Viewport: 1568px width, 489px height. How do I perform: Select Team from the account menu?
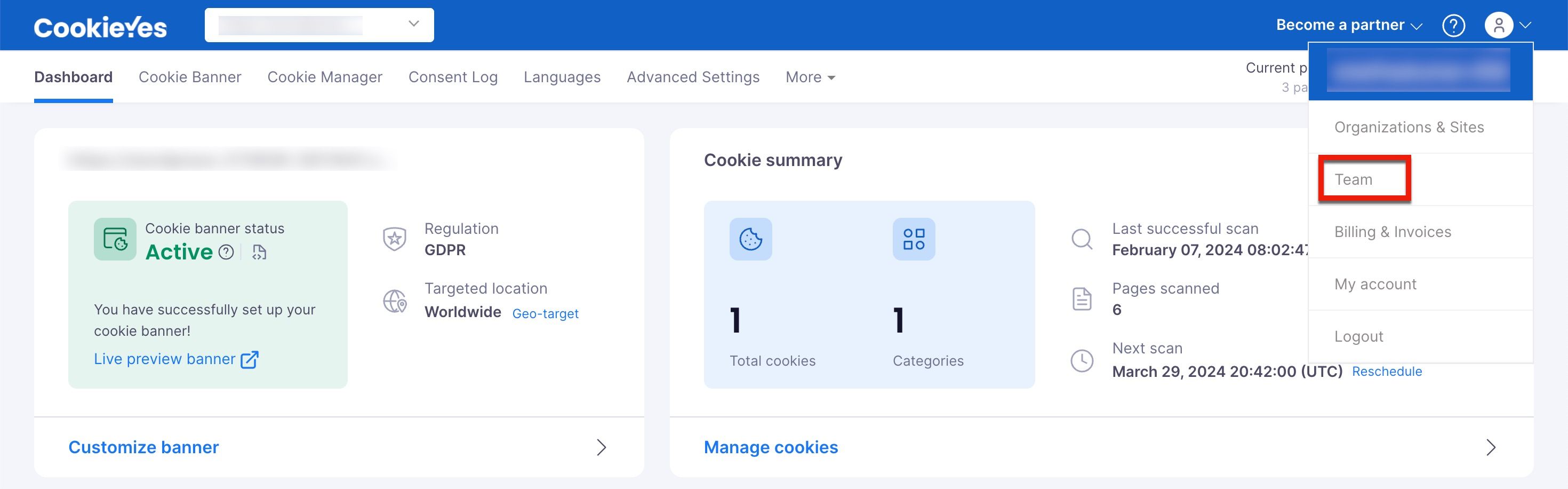(x=1353, y=180)
